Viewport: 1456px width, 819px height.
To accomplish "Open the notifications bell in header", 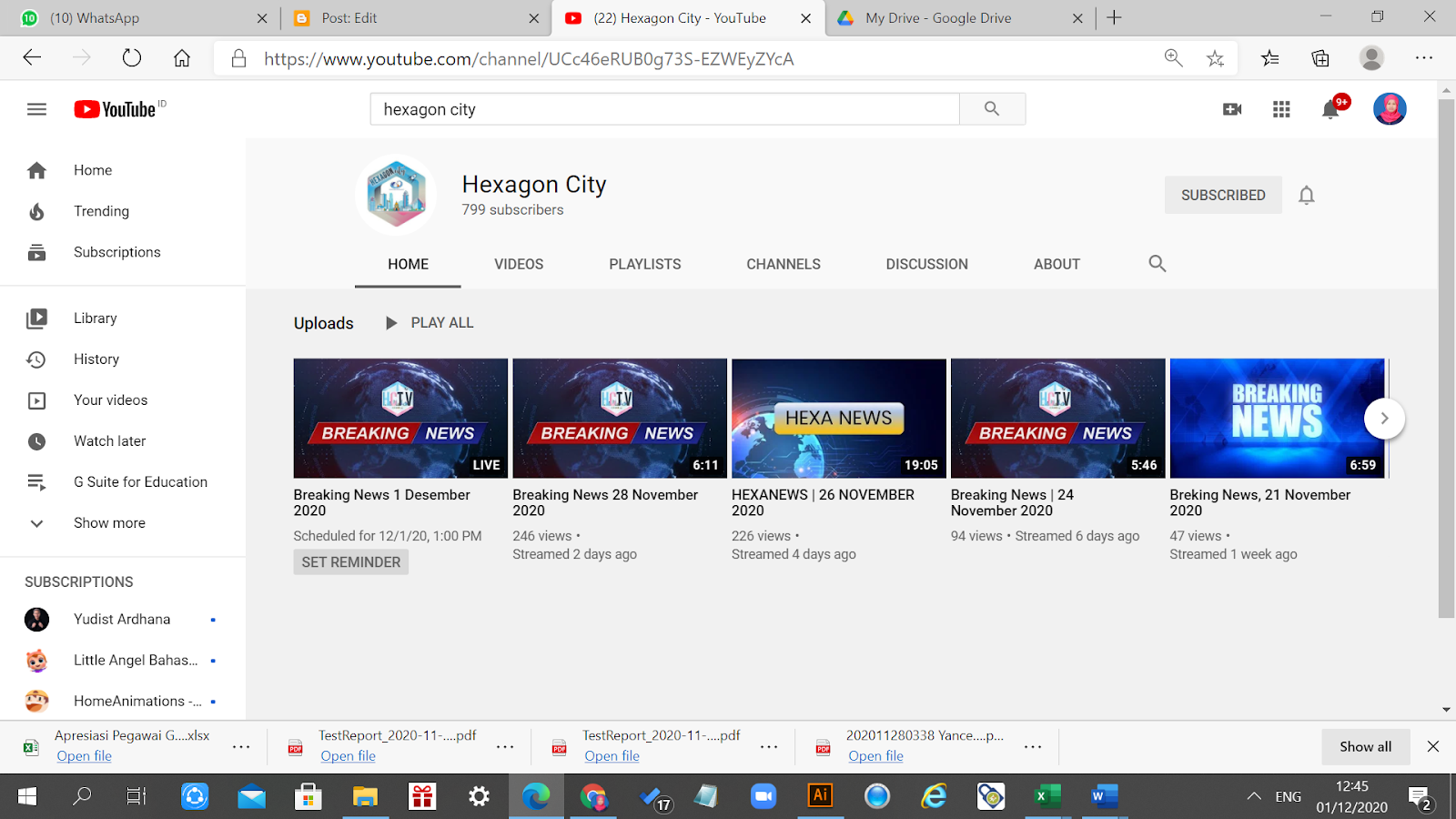I will pos(1330,109).
